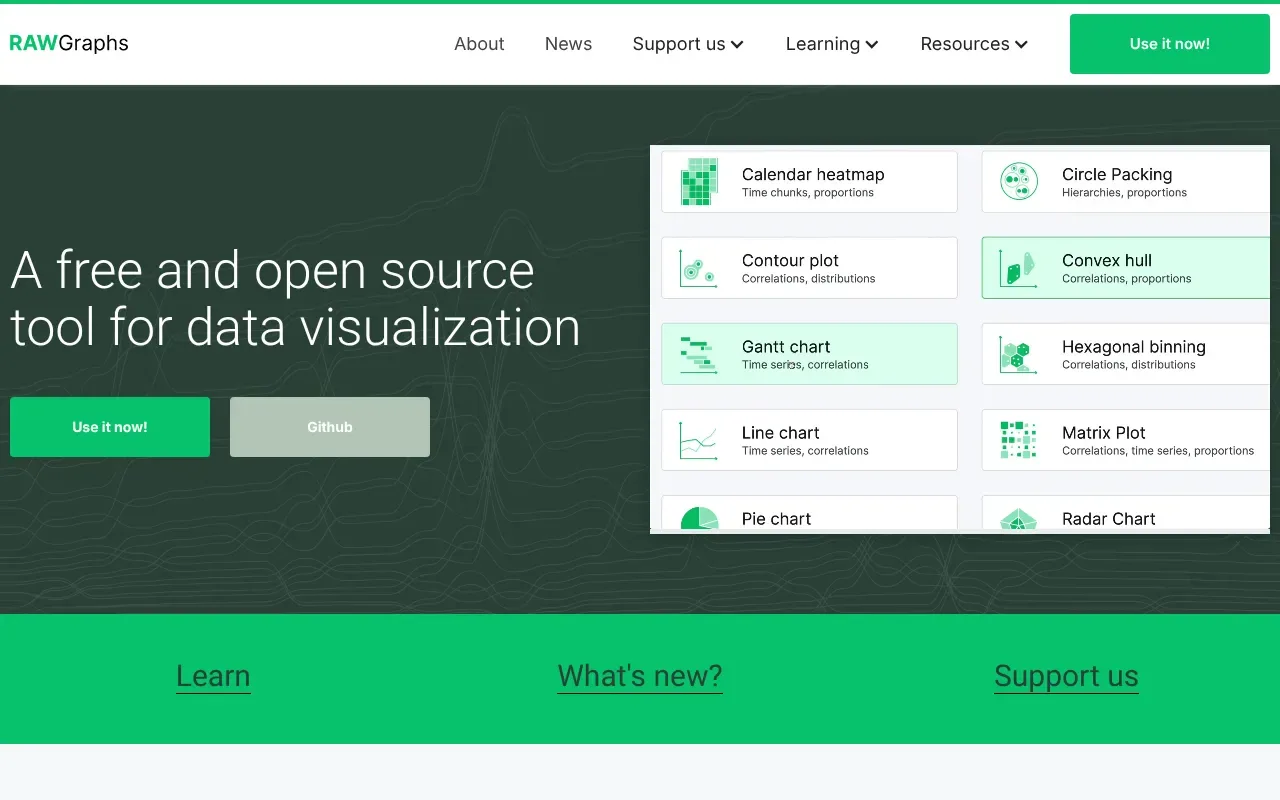Expand the Support us dropdown menu
This screenshot has width=1280, height=800.
tap(688, 44)
